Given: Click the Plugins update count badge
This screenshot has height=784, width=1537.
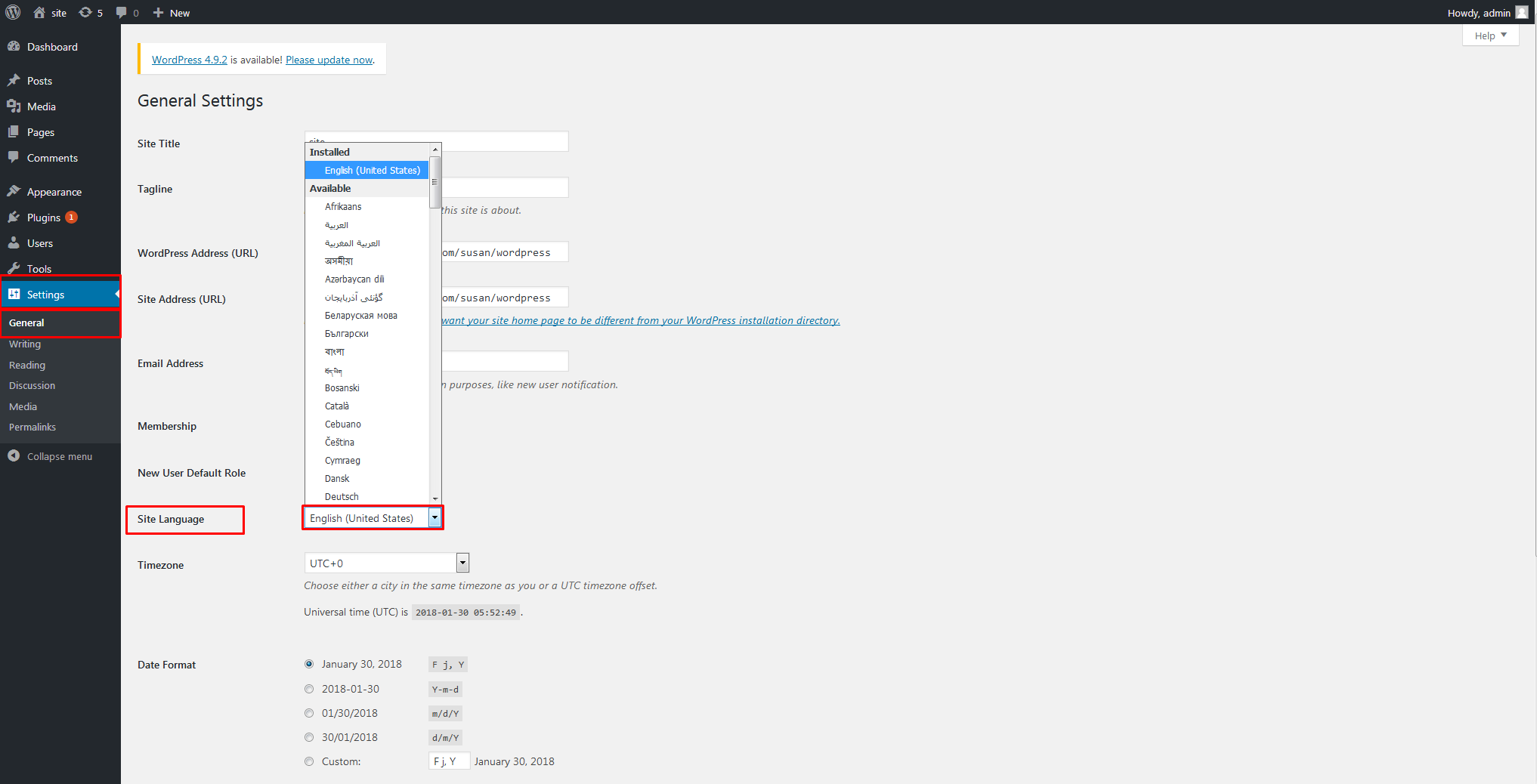Looking at the screenshot, I should (72, 217).
